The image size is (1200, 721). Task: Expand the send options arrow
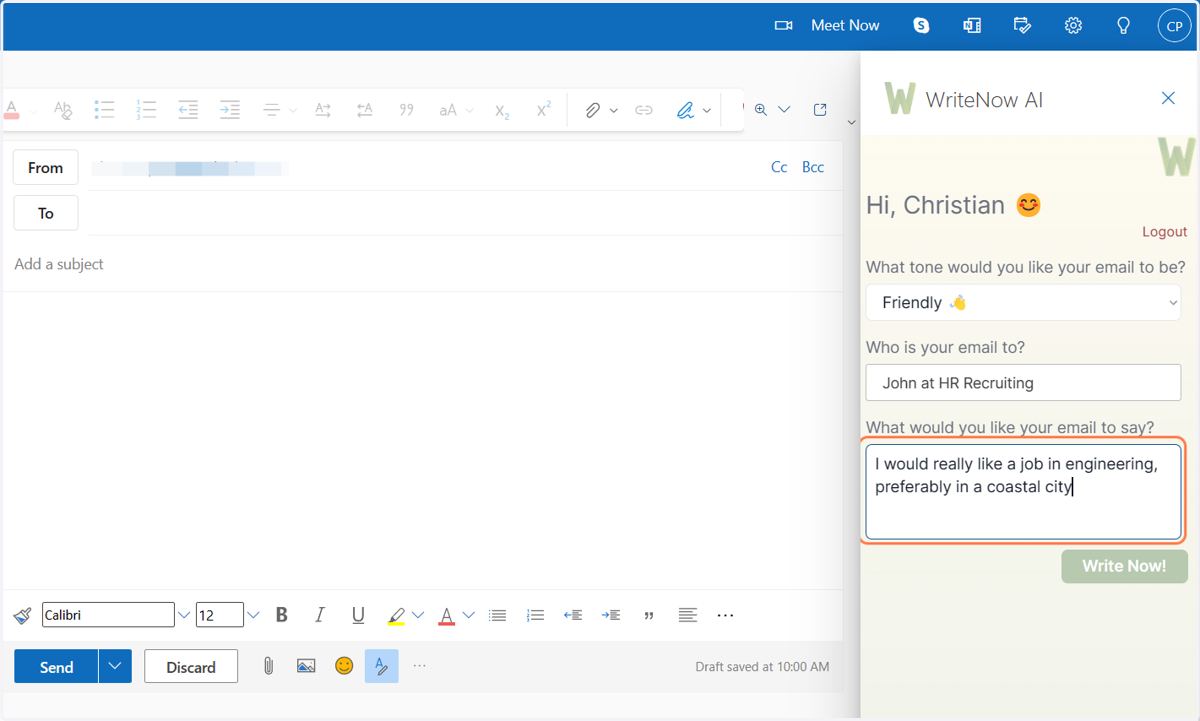click(x=115, y=666)
